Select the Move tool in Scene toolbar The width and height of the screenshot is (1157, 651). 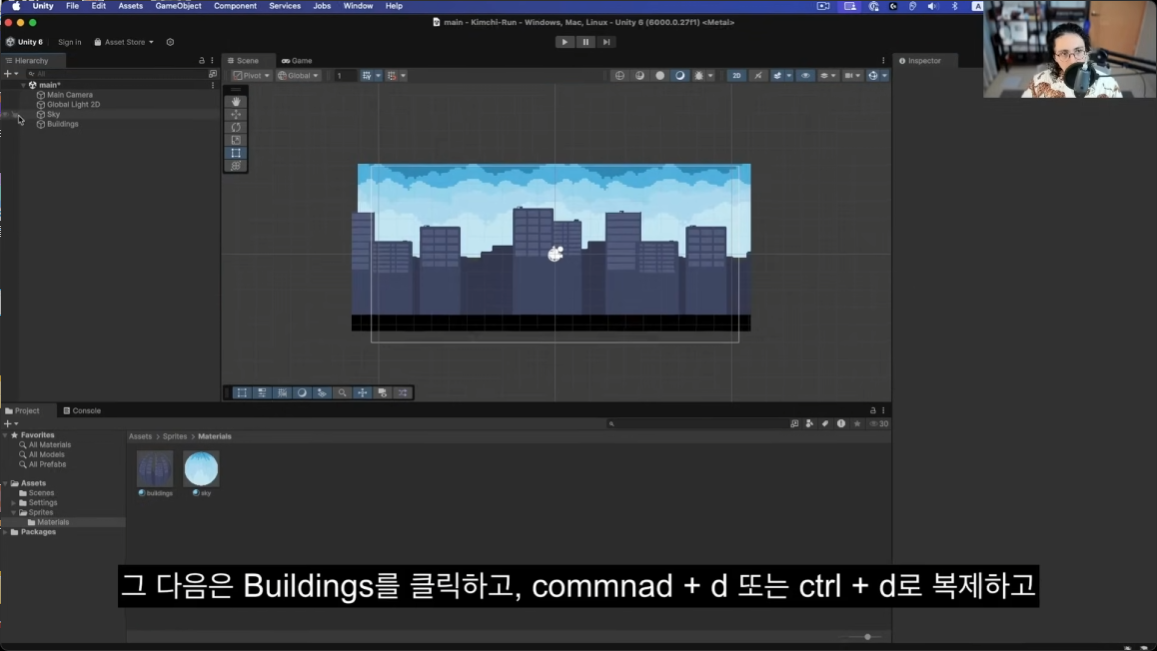236,114
